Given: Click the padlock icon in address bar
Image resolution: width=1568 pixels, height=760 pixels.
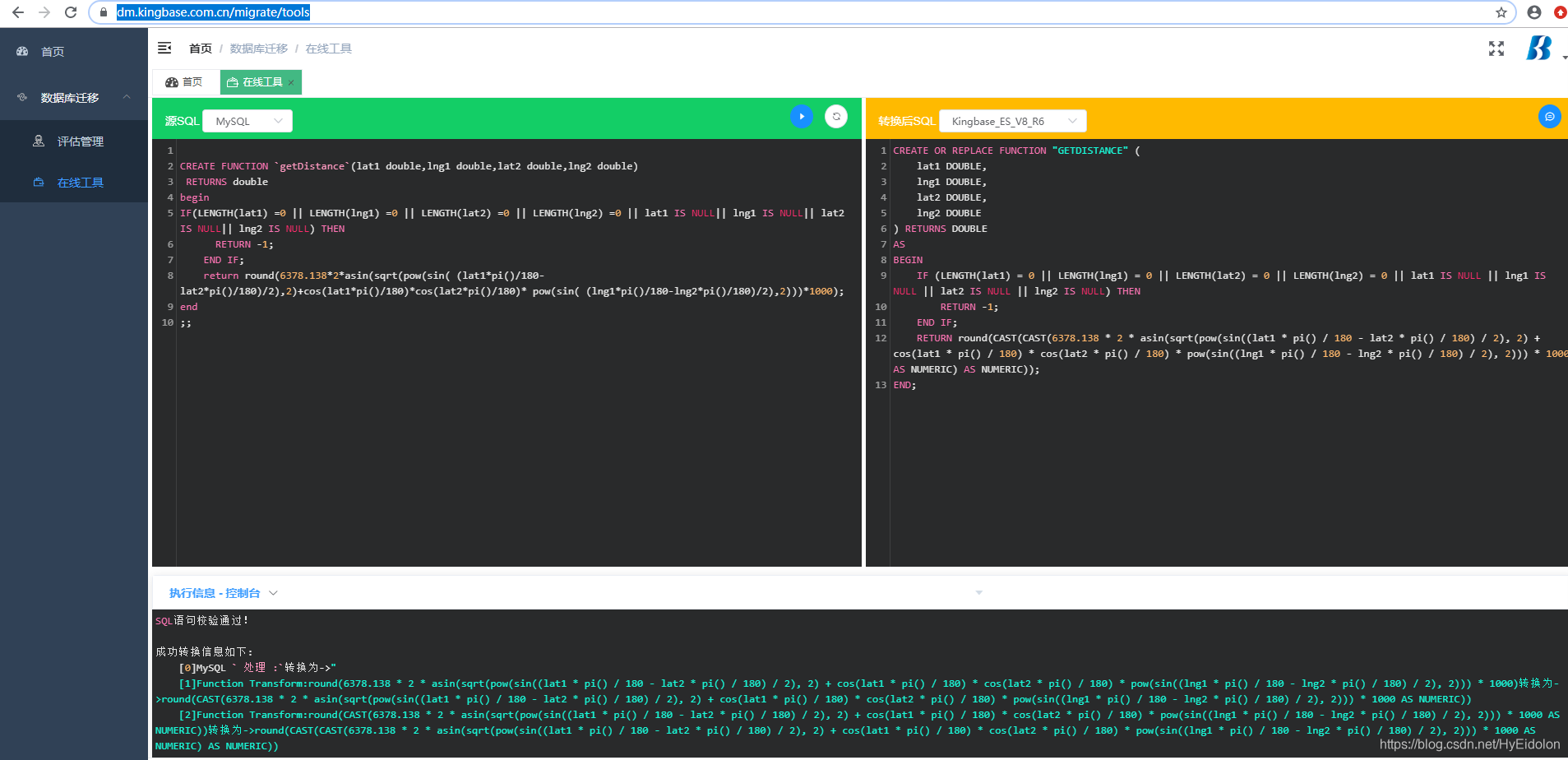Looking at the screenshot, I should 103,12.
